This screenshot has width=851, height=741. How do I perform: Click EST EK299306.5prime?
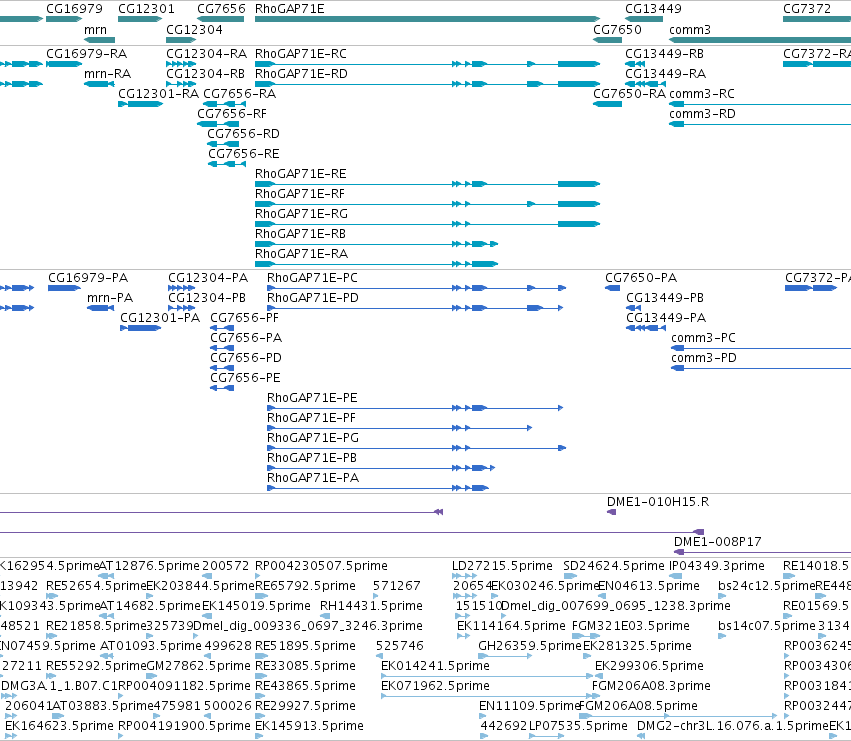[x=601, y=676]
